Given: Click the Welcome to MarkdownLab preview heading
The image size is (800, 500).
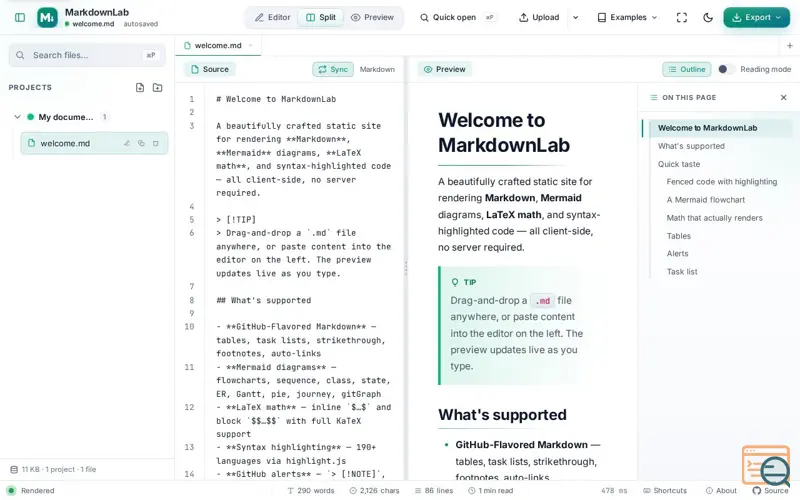Looking at the screenshot, I should click(504, 133).
